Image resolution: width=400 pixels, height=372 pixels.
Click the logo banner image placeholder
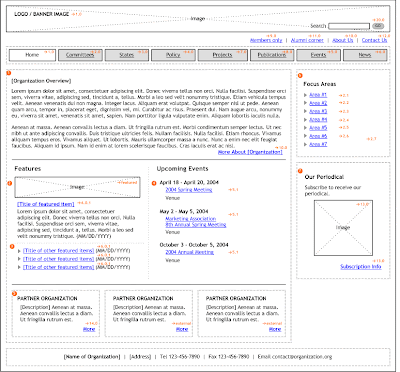tap(198, 19)
